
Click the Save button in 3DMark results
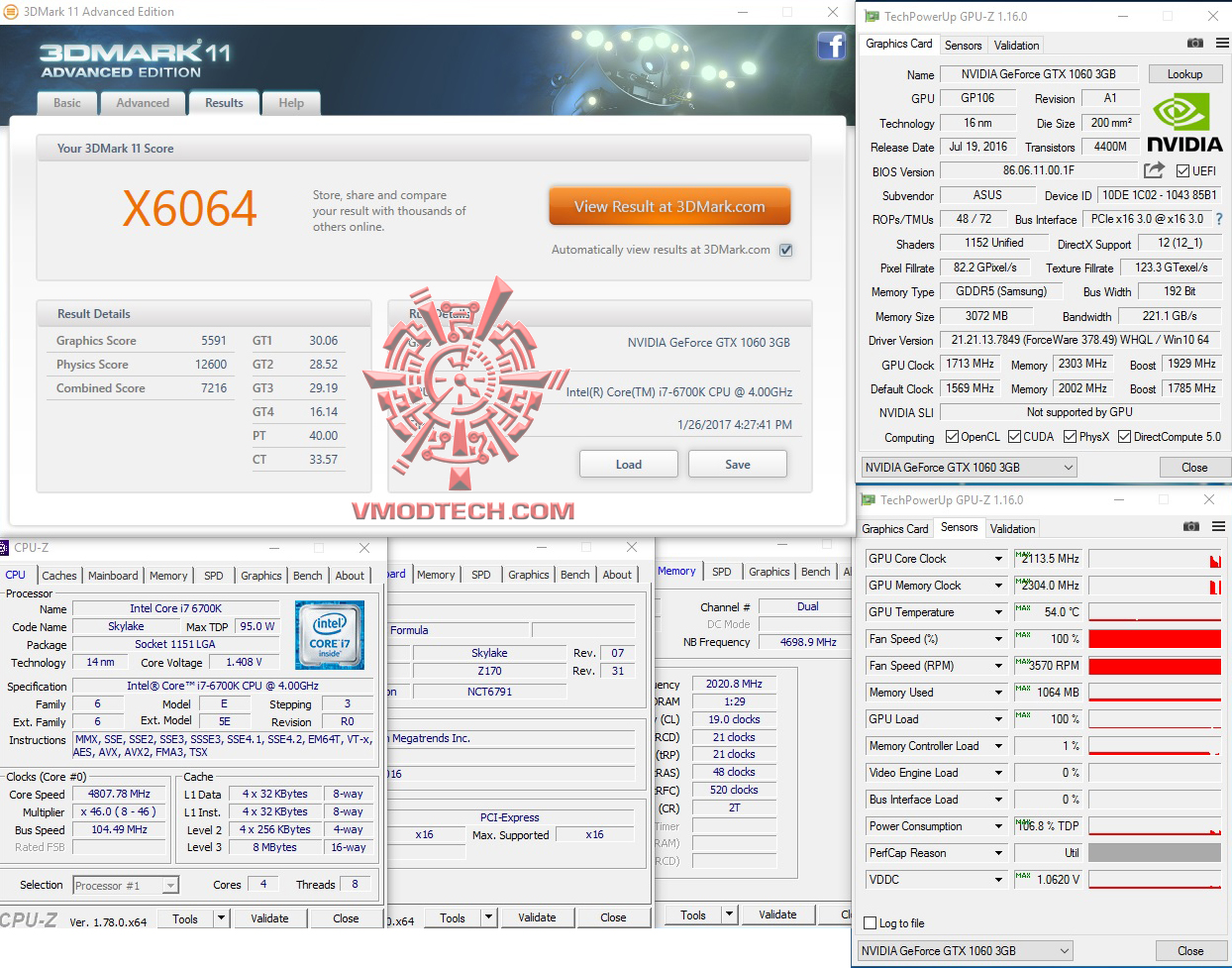[x=738, y=465]
